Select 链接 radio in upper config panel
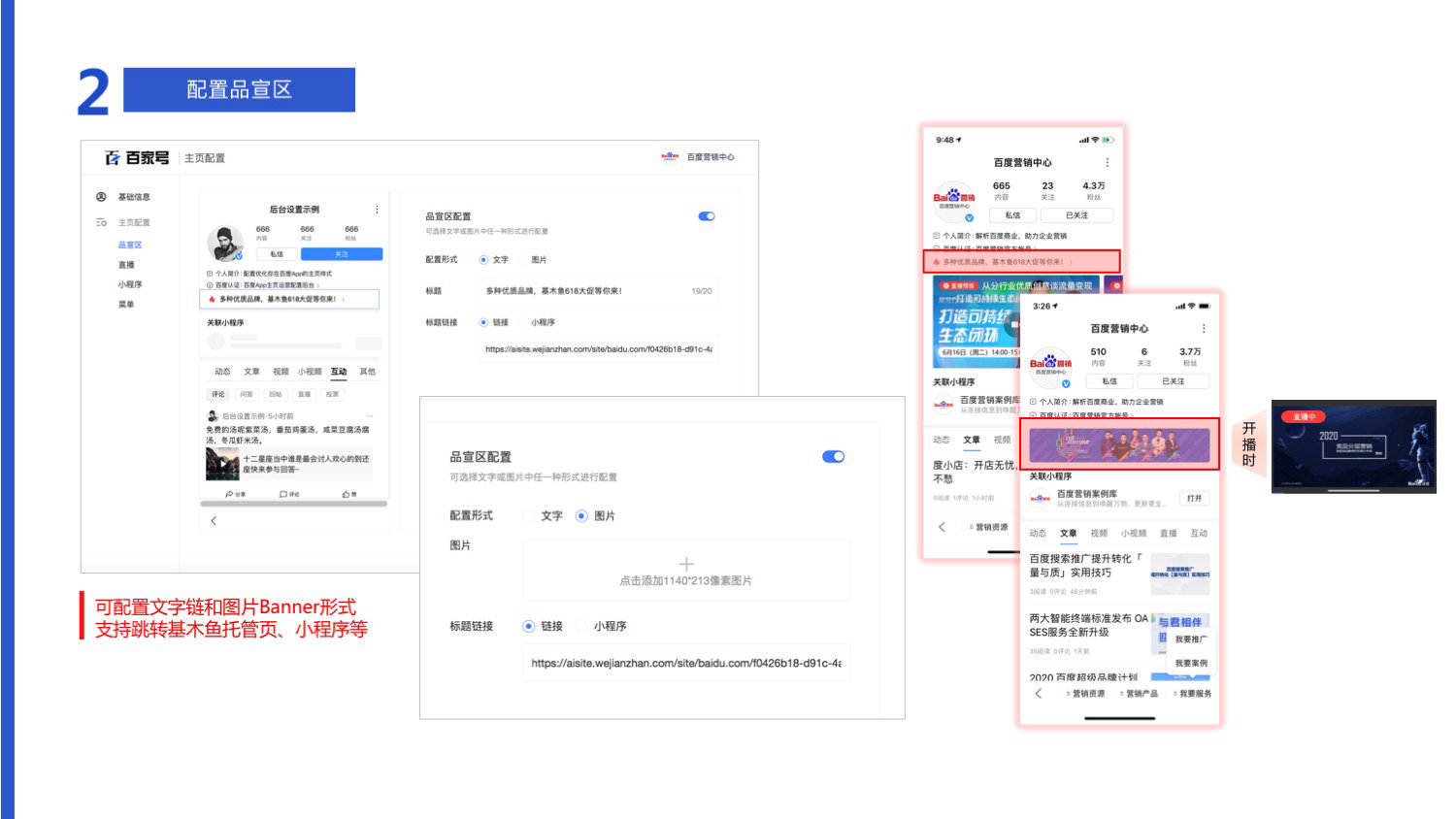Screen dimensions: 1456x819 pos(483,322)
